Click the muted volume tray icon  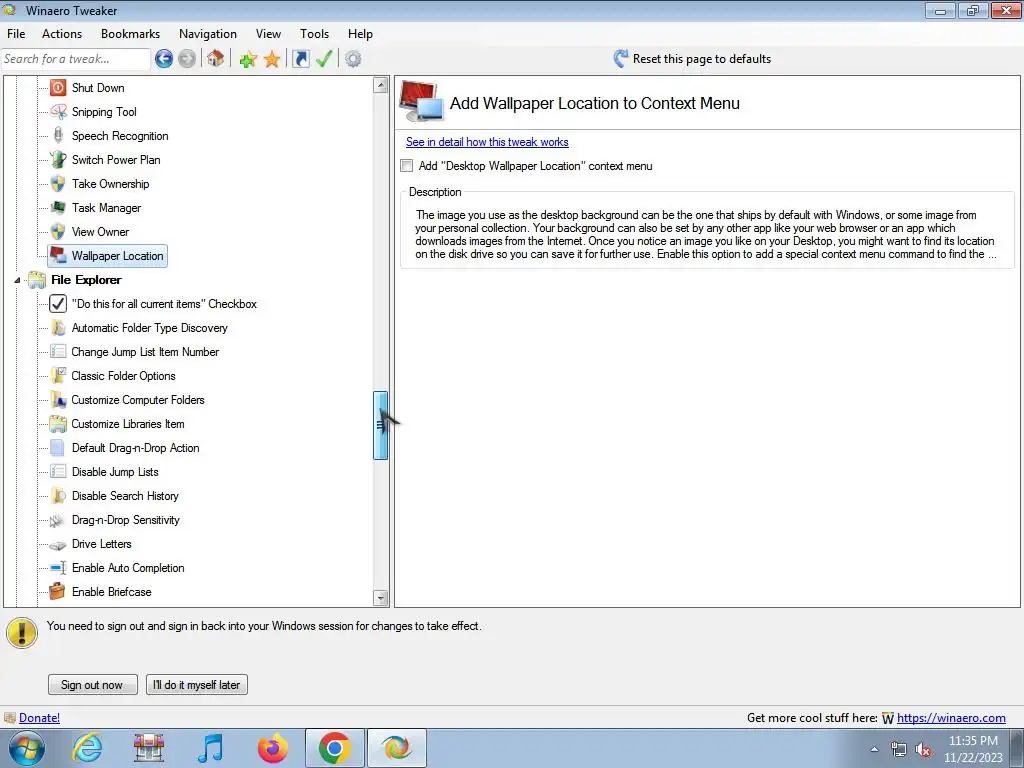tap(923, 750)
